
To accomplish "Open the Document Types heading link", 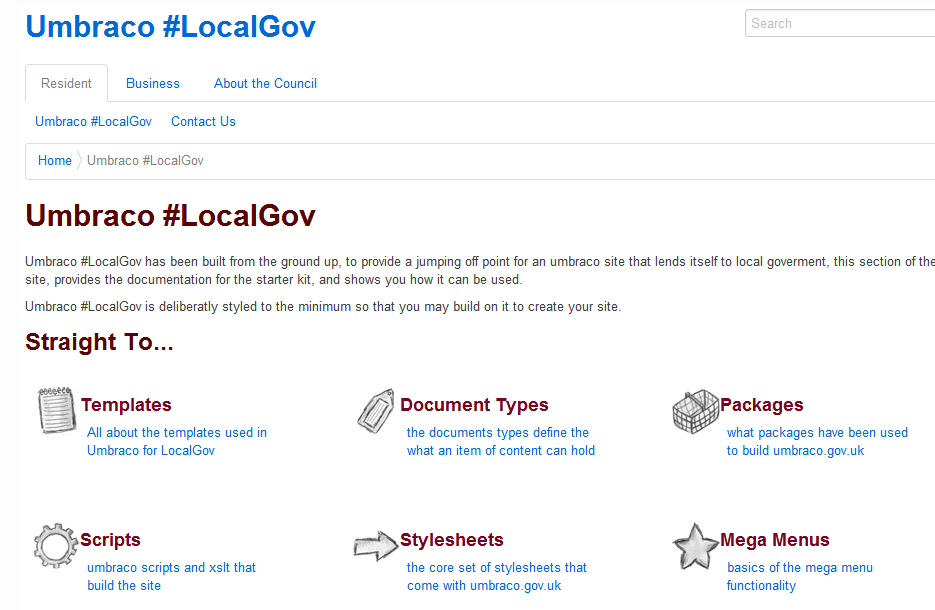I will point(474,405).
